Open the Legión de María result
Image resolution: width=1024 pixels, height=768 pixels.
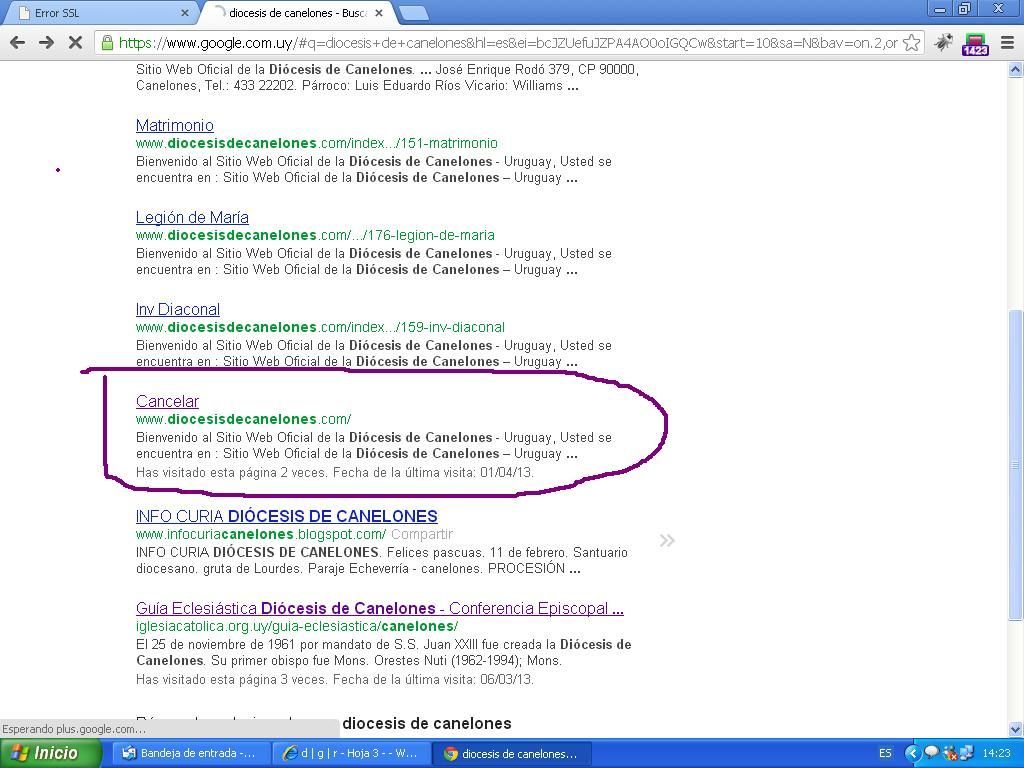(192, 217)
